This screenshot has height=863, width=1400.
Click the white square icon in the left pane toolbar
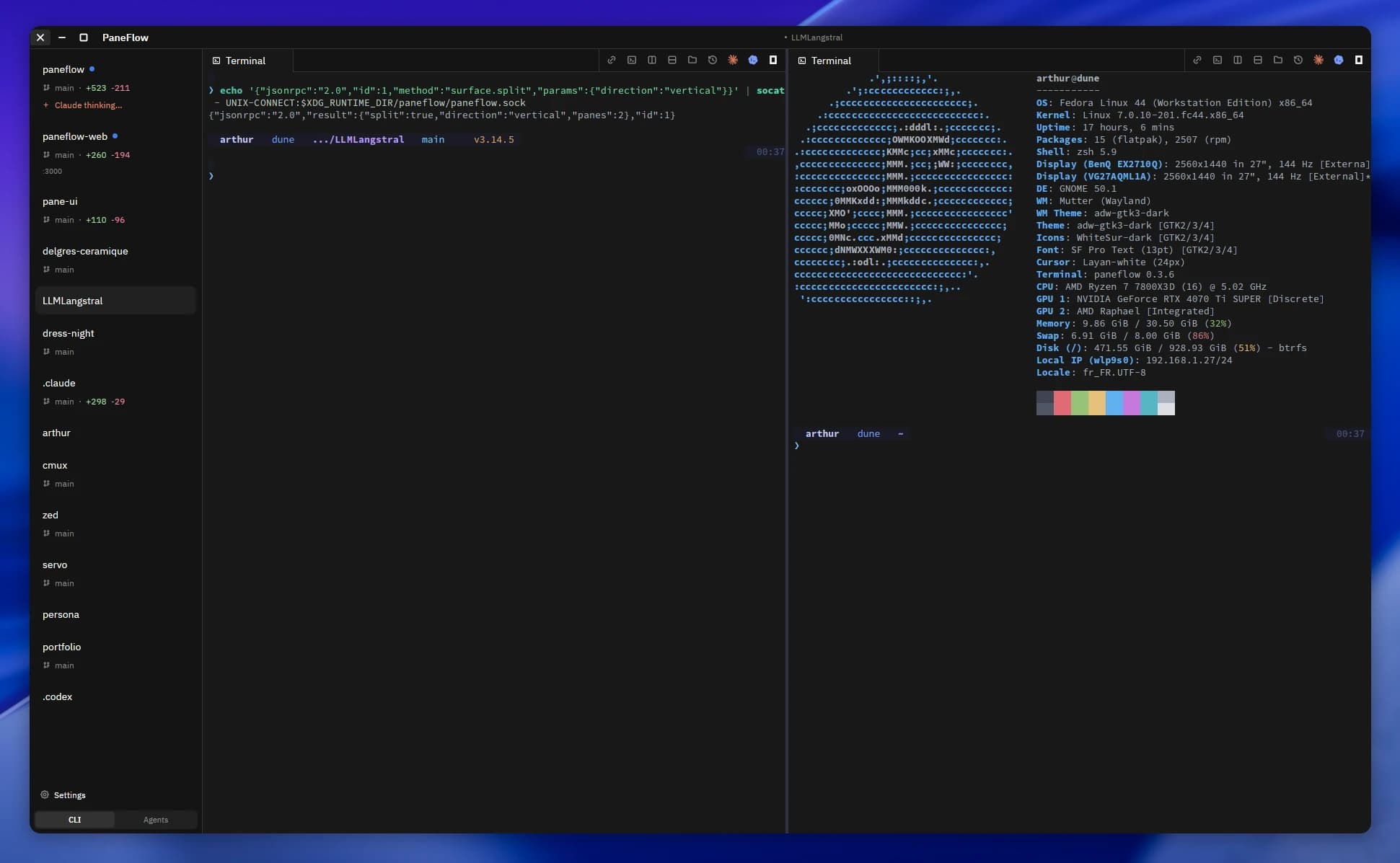[x=773, y=61]
